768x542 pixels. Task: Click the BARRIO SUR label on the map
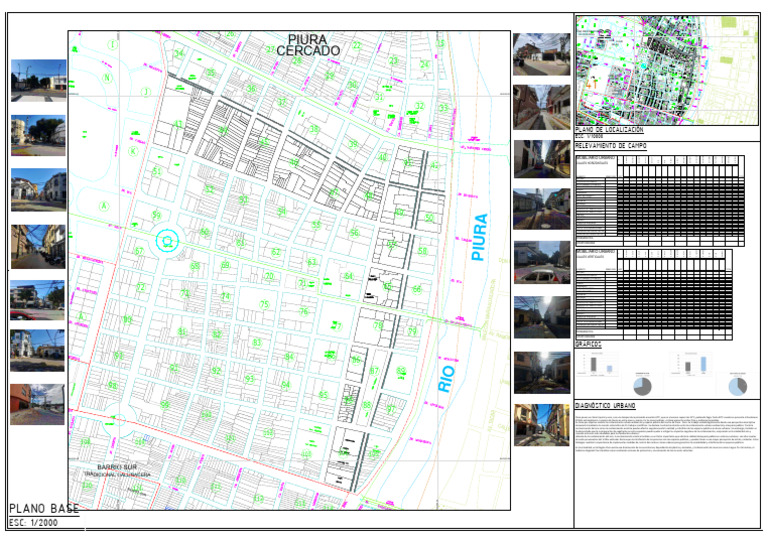pyautogui.click(x=117, y=467)
